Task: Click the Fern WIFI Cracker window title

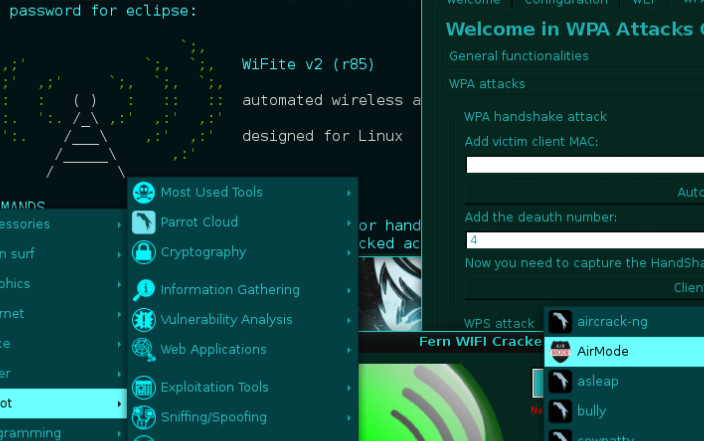Action: click(480, 341)
